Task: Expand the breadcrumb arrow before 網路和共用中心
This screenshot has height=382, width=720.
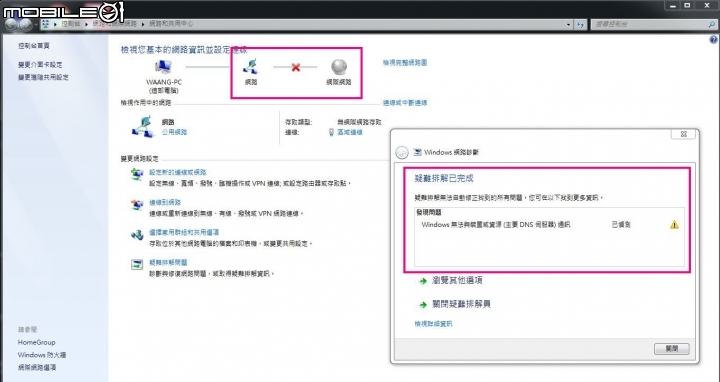Action: pos(143,24)
